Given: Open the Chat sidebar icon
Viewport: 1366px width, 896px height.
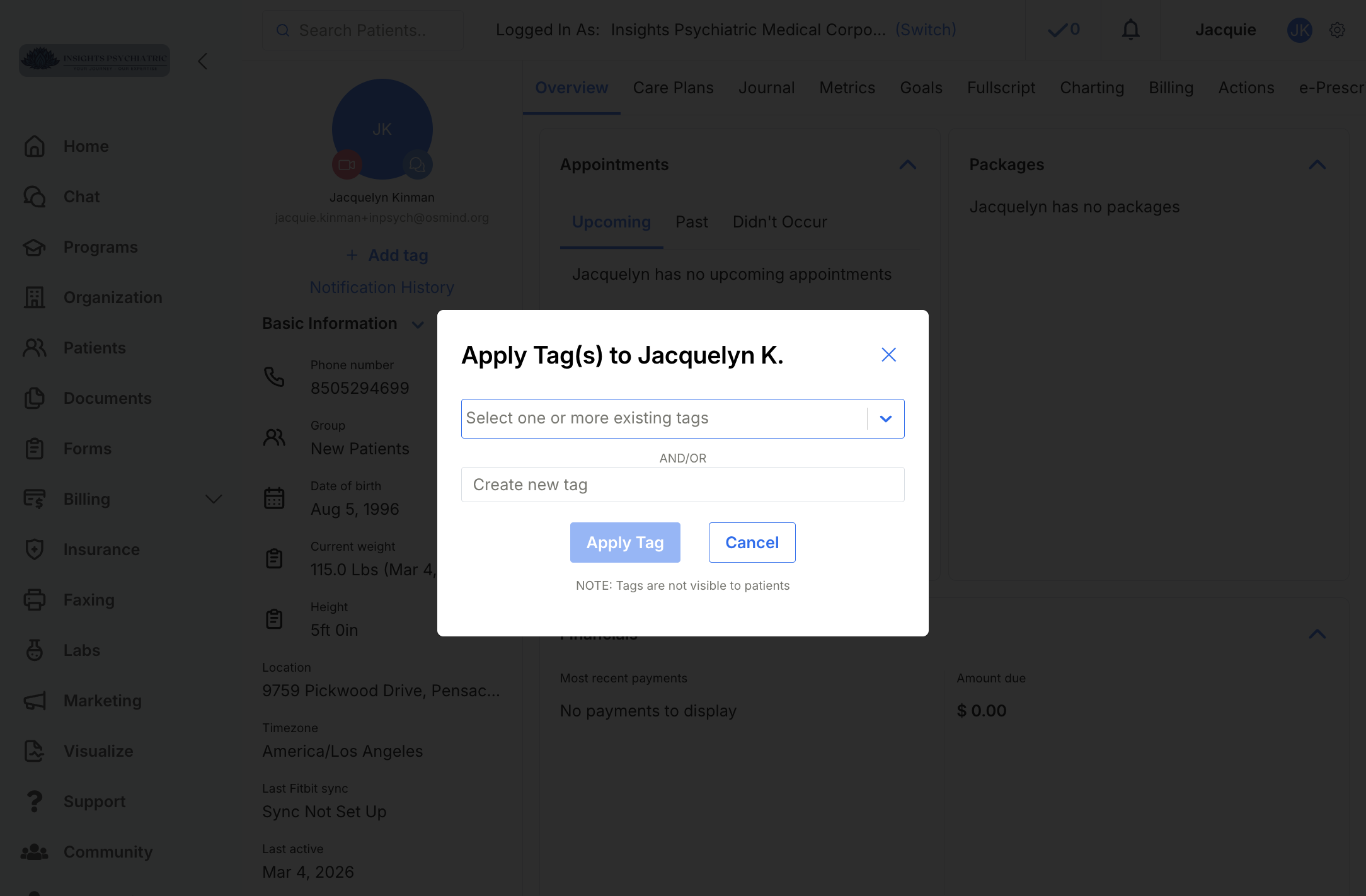Looking at the screenshot, I should tap(35, 197).
